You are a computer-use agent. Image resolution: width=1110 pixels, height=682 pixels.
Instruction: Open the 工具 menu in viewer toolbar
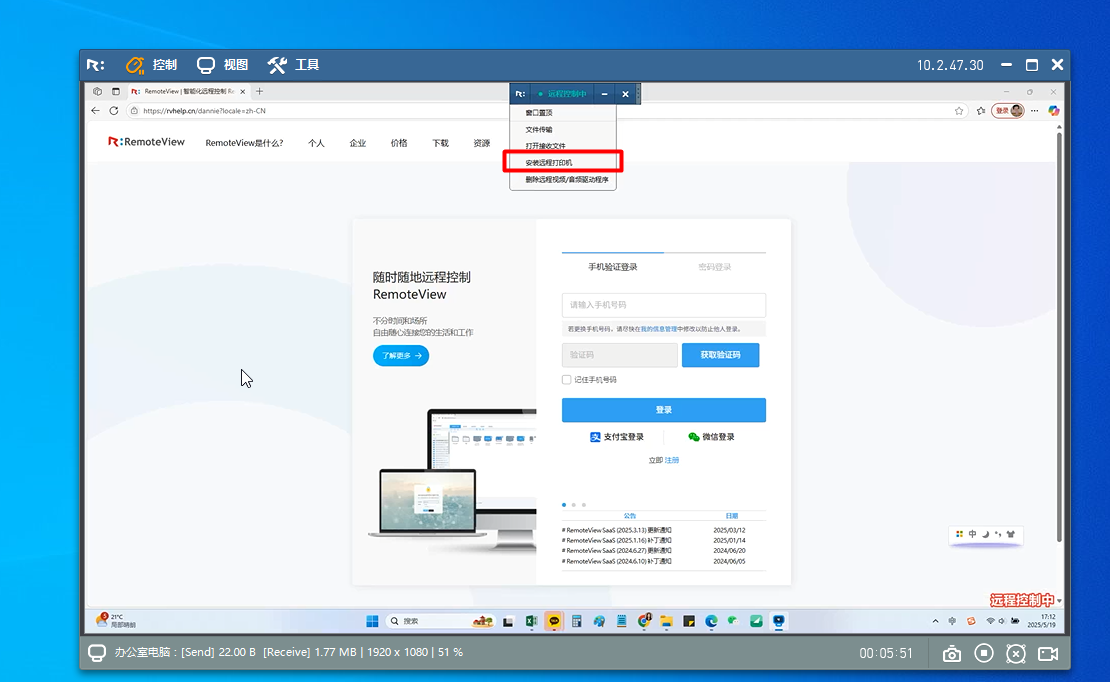293,65
